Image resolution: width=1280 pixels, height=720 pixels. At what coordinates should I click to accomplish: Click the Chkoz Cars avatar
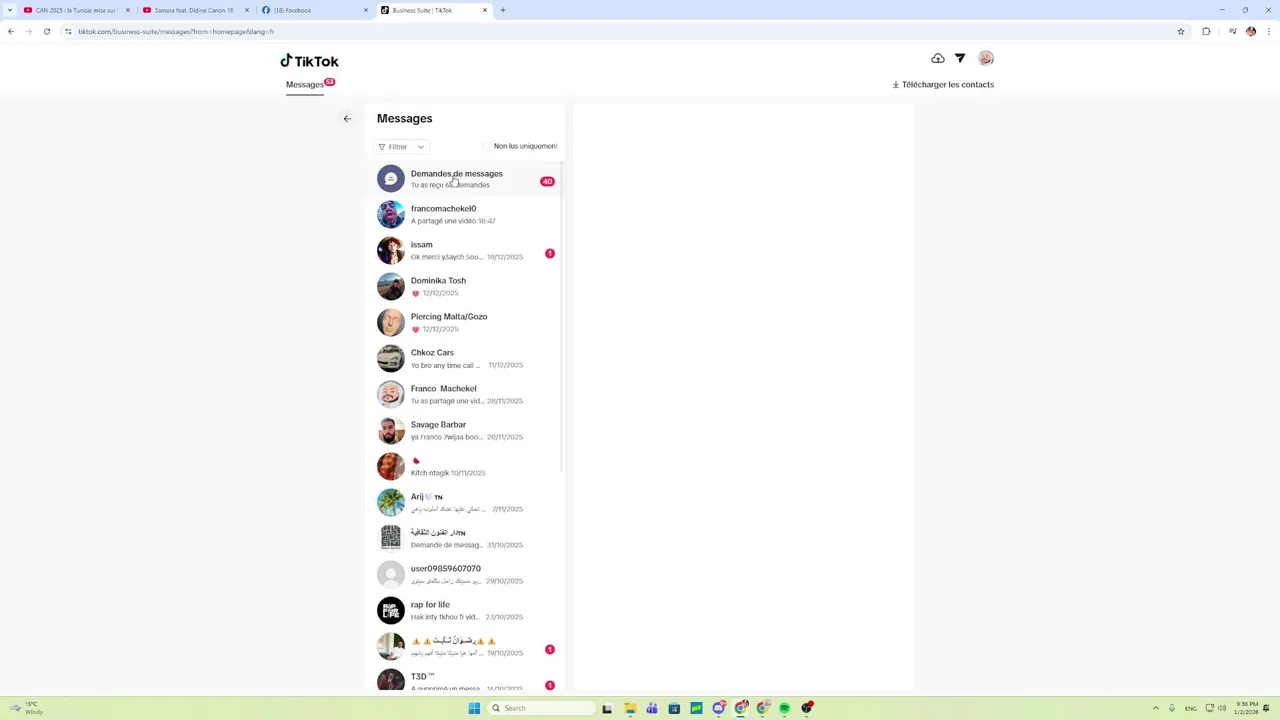pos(391,358)
